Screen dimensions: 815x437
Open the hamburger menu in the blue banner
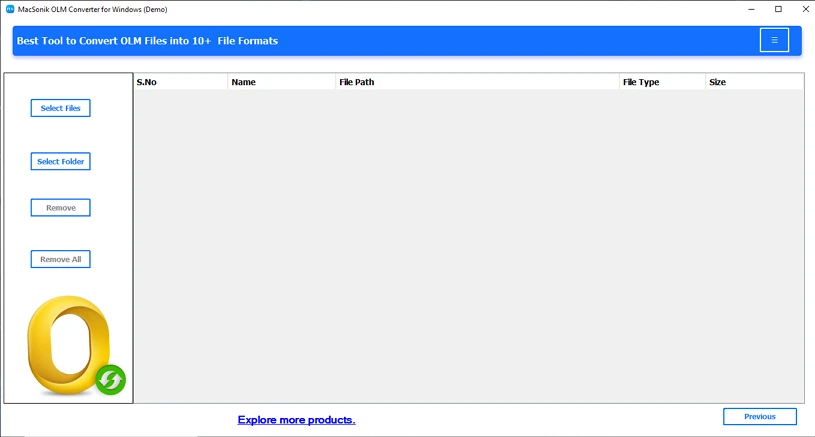tap(774, 40)
